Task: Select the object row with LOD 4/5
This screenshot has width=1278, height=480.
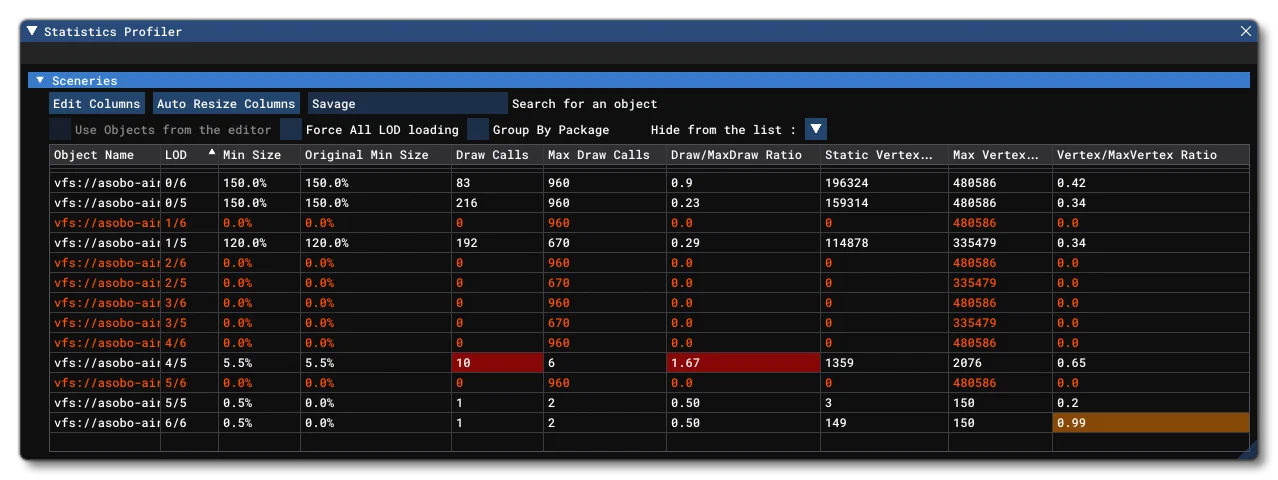Action: [650, 363]
